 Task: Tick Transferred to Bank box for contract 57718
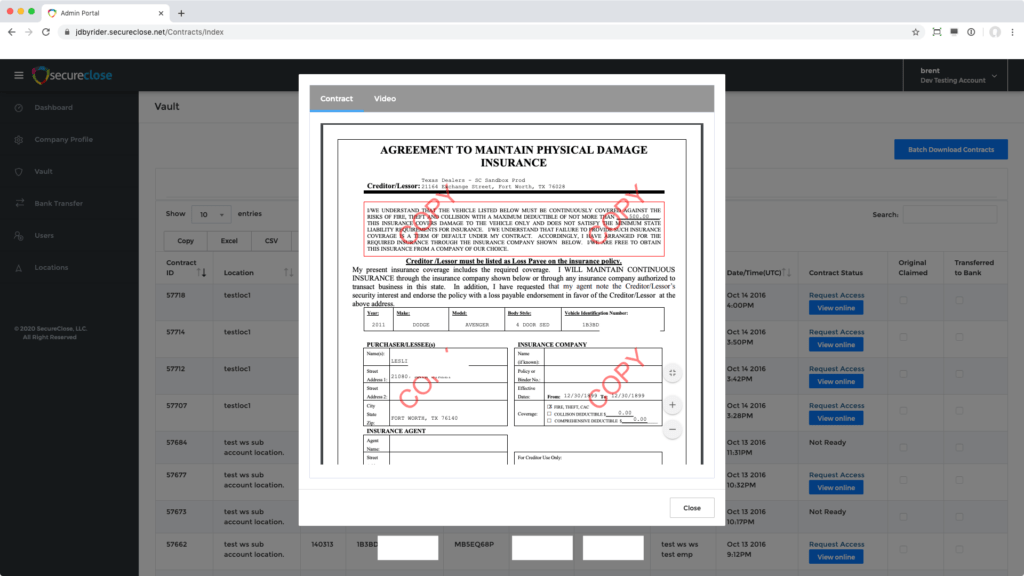coord(959,301)
